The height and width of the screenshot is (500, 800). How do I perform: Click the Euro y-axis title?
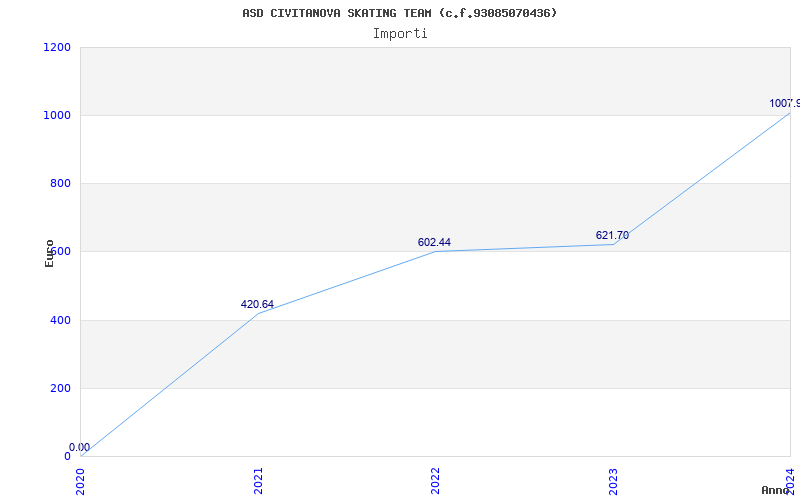click(x=49, y=252)
